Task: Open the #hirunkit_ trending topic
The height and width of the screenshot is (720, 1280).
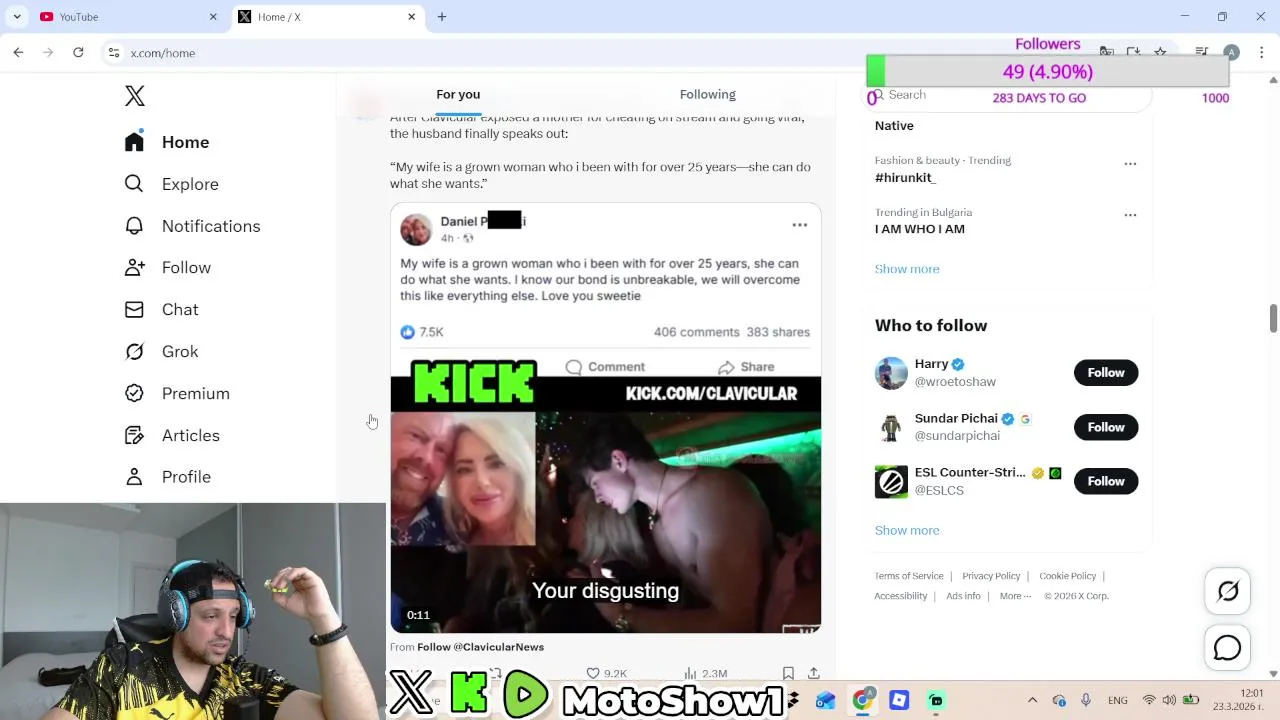Action: 905,178
